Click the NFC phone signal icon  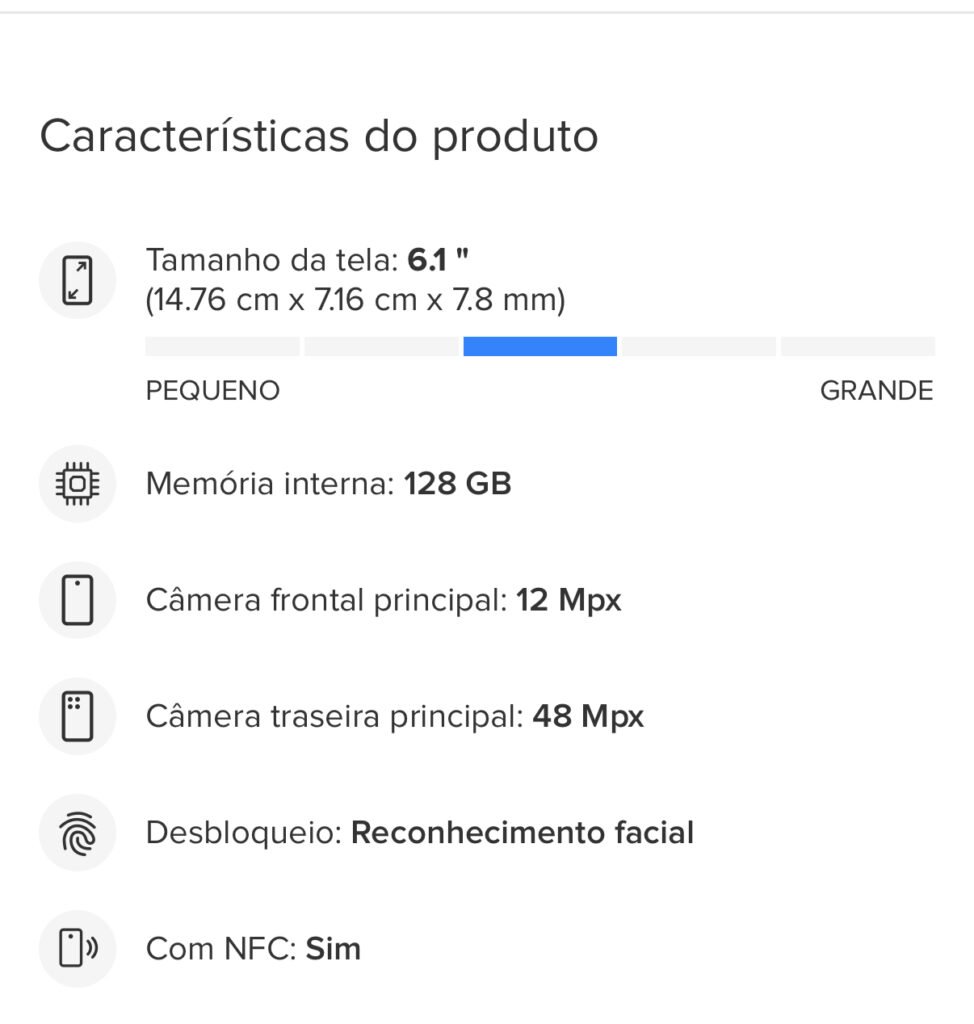(x=77, y=948)
